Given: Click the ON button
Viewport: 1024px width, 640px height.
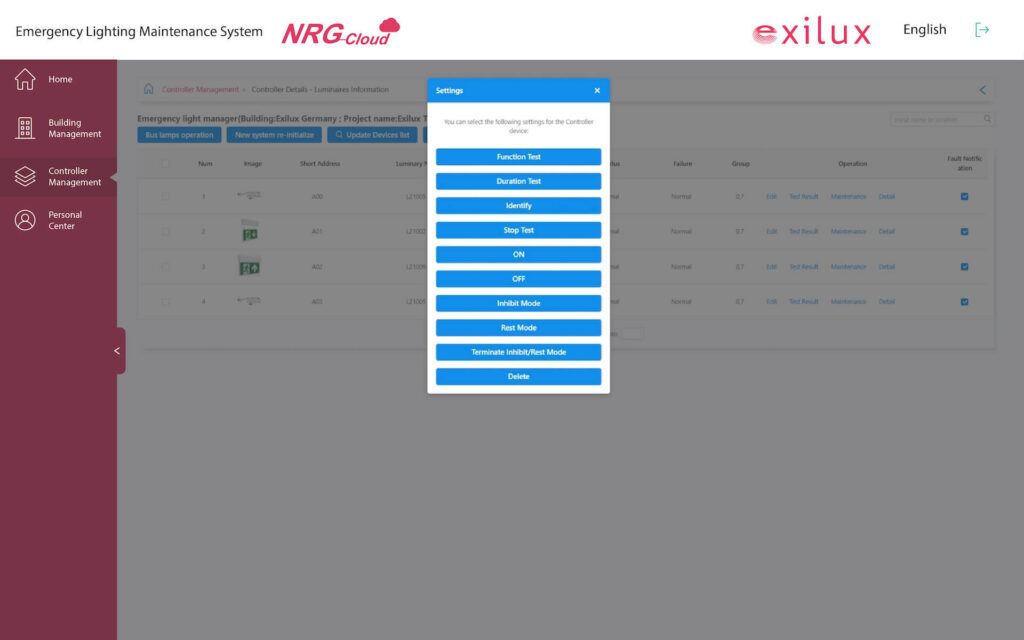Looking at the screenshot, I should 519,255.
